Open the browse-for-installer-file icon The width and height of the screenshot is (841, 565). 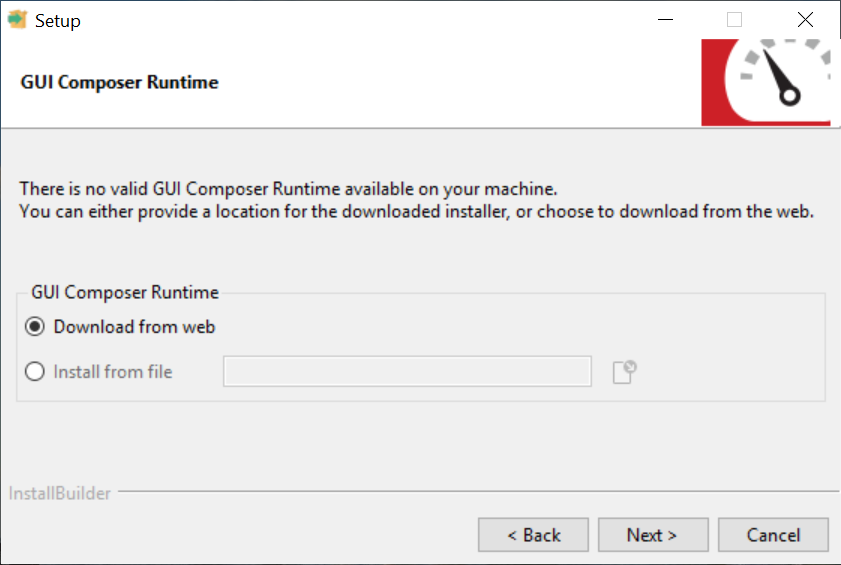[625, 372]
